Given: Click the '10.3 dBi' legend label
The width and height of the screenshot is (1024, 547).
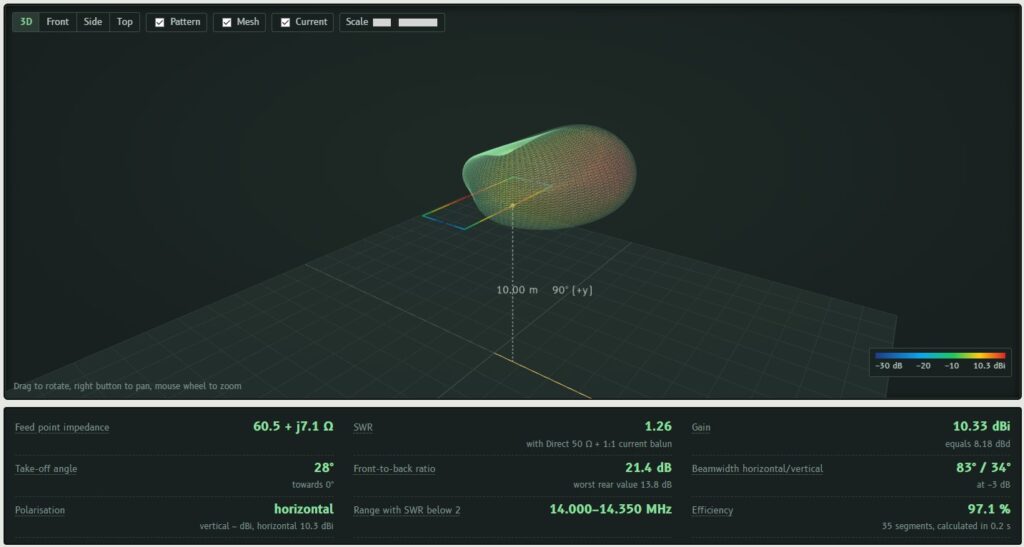Looking at the screenshot, I should (989, 366).
